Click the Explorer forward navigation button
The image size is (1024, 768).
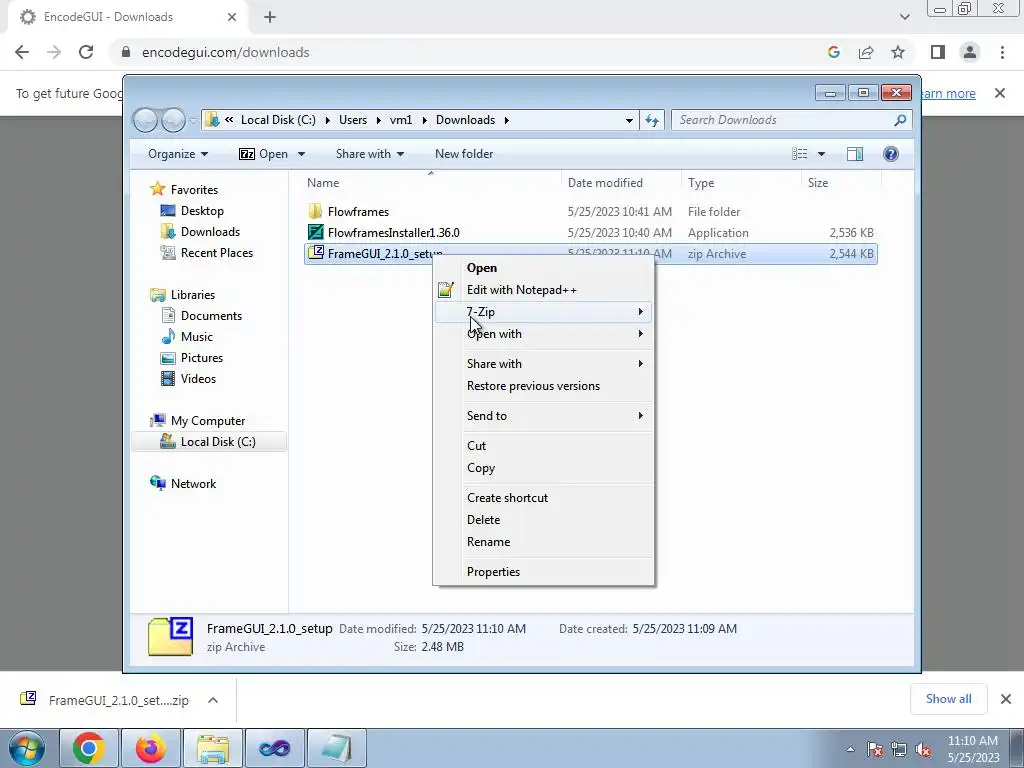pyautogui.click(x=173, y=120)
